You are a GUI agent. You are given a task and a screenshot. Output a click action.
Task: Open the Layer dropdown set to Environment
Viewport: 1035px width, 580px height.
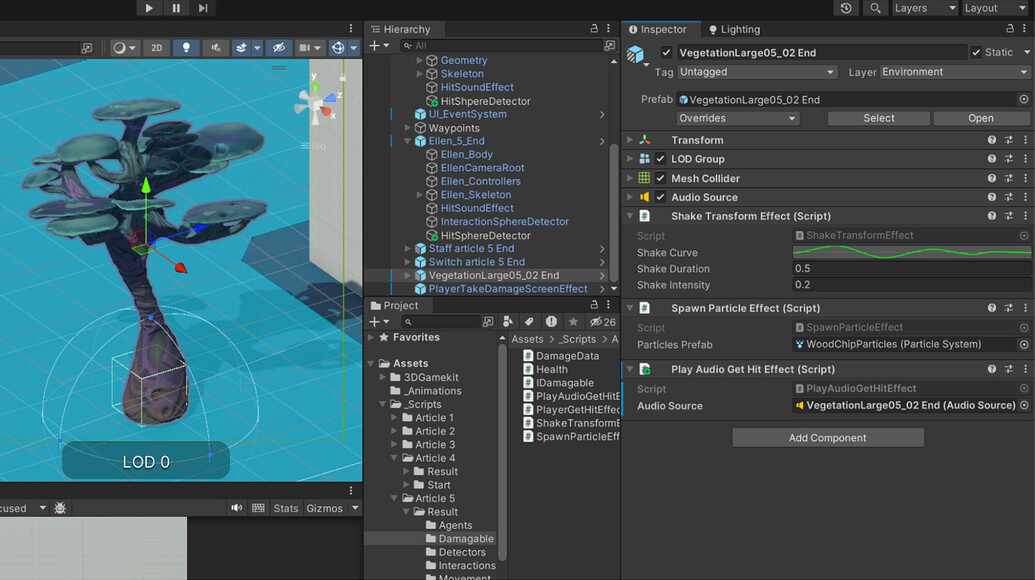pos(953,72)
